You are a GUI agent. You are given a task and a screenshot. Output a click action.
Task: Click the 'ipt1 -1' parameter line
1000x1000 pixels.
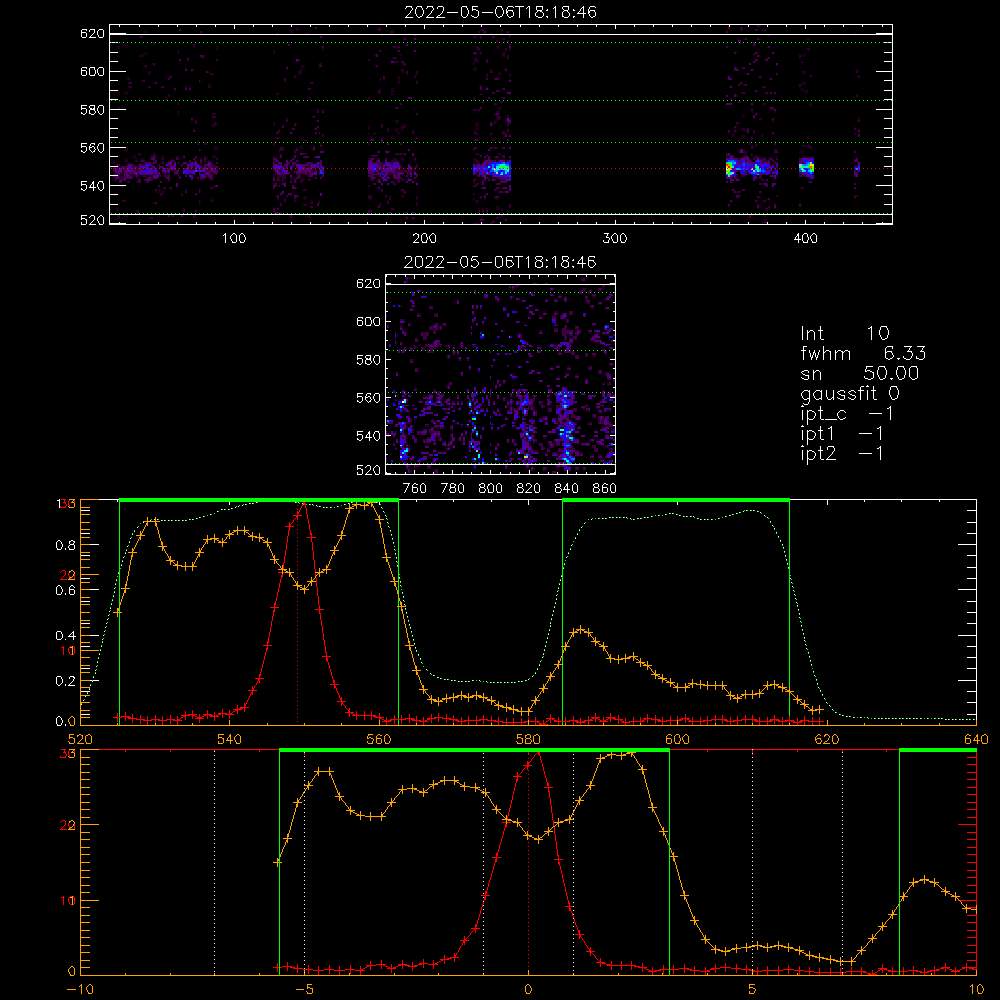tap(842, 434)
